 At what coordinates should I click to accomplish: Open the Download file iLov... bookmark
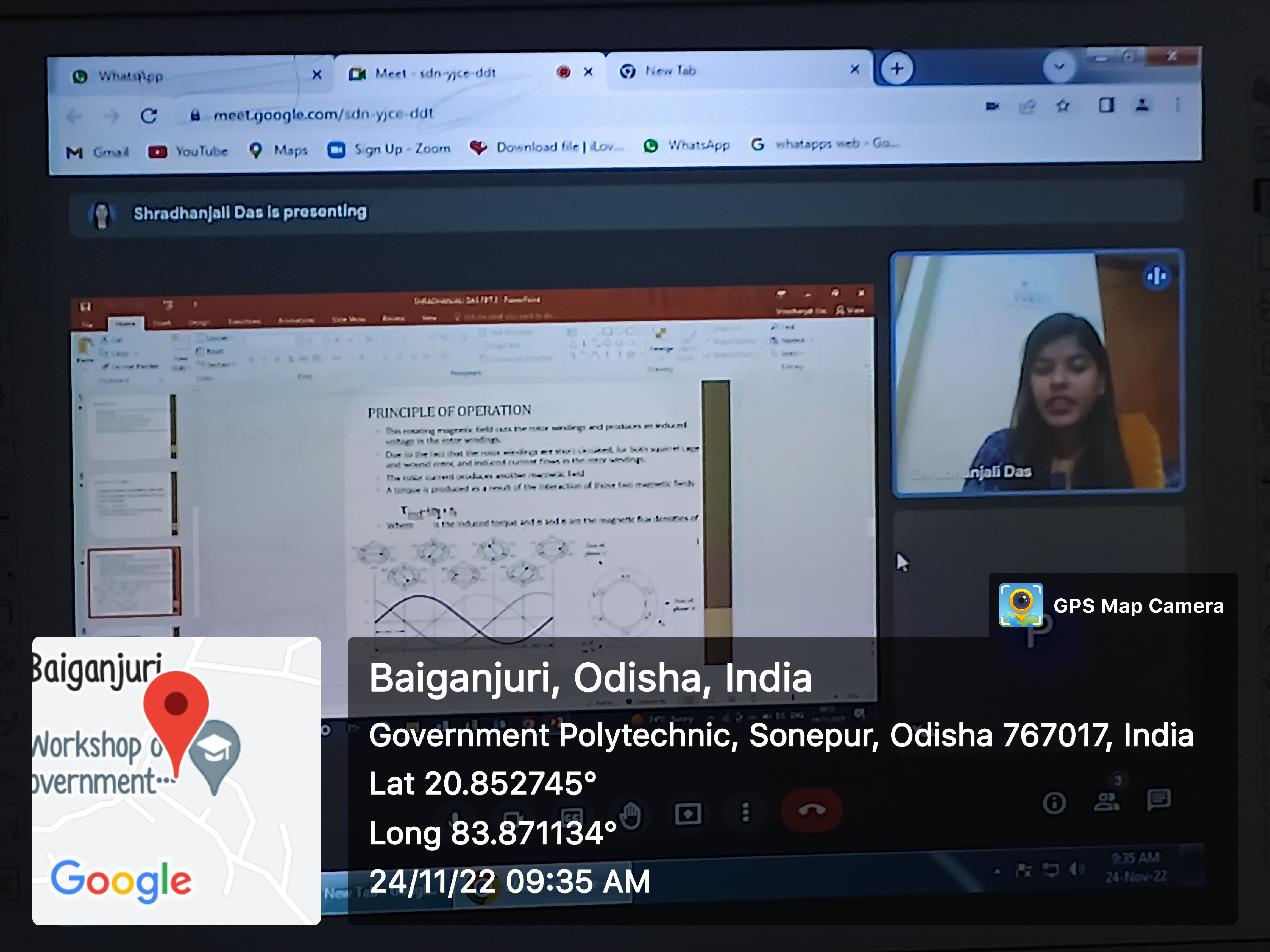(546, 147)
